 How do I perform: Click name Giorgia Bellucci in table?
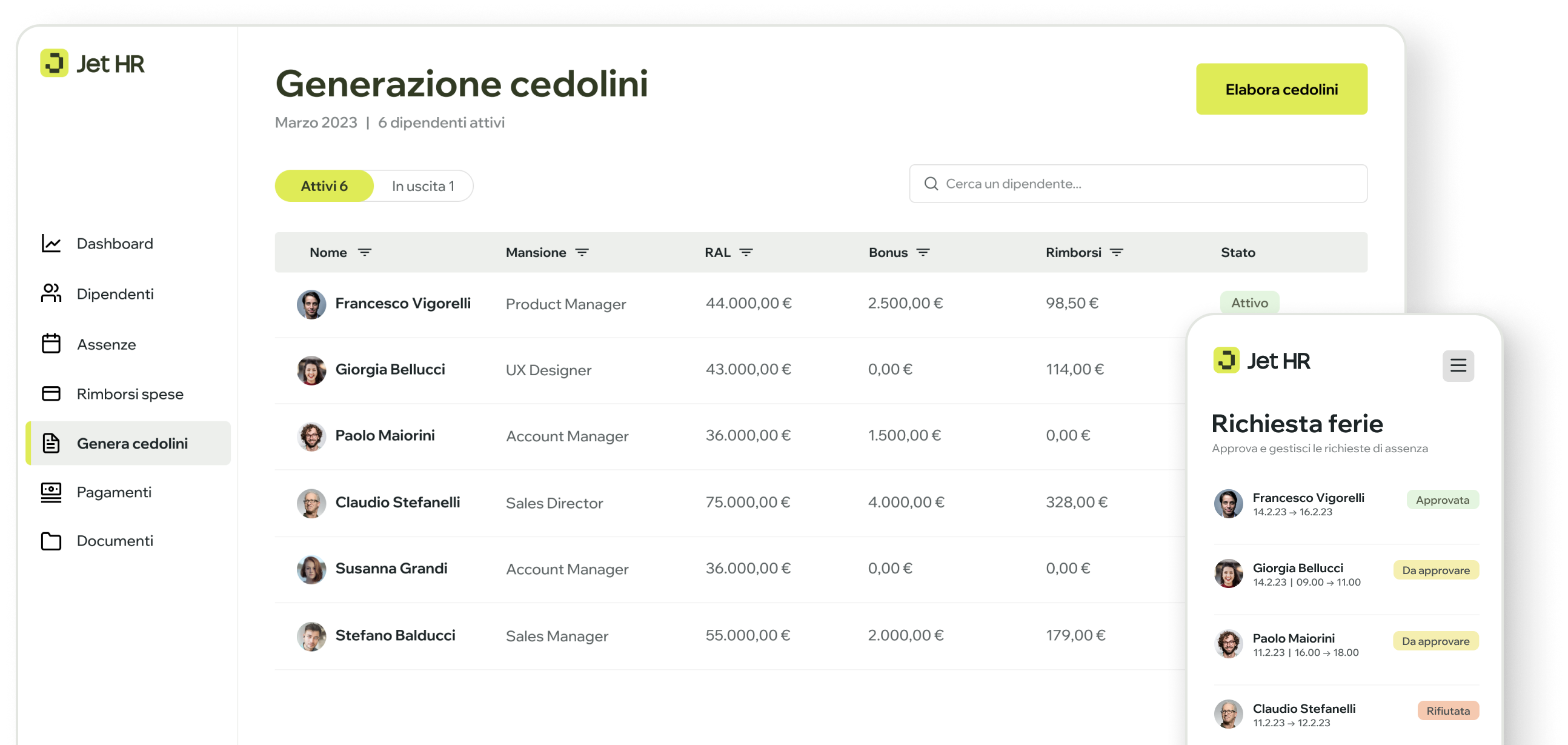point(390,369)
